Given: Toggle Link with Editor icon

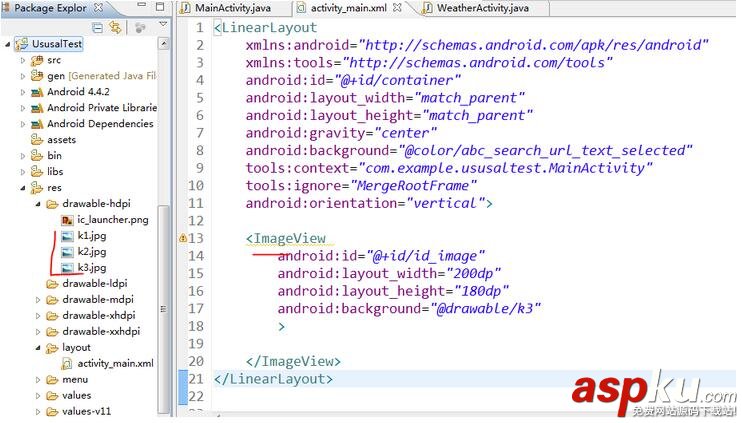Looking at the screenshot, I should (x=115, y=27).
